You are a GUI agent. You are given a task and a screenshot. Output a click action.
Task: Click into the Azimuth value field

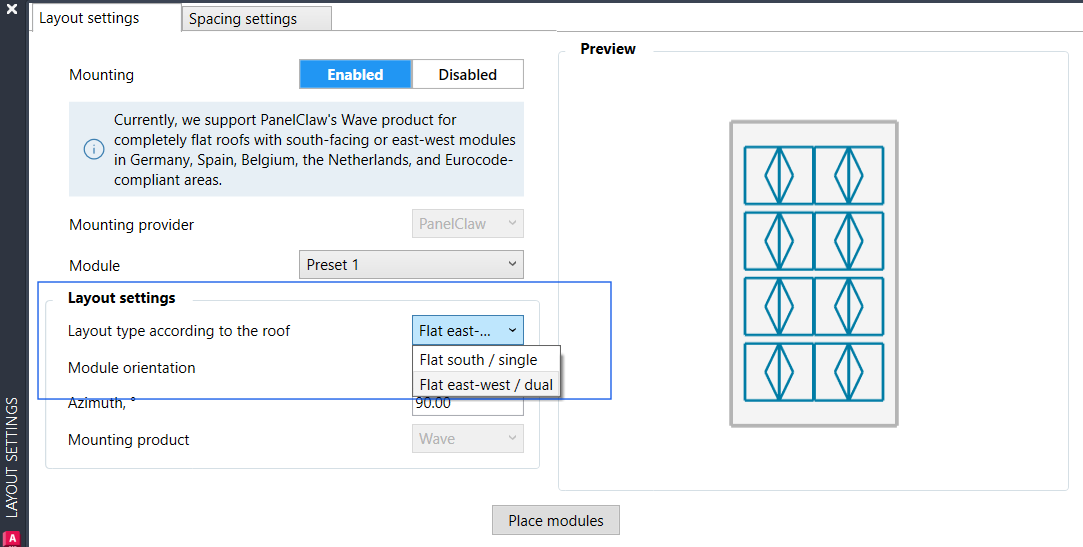pyautogui.click(x=467, y=404)
